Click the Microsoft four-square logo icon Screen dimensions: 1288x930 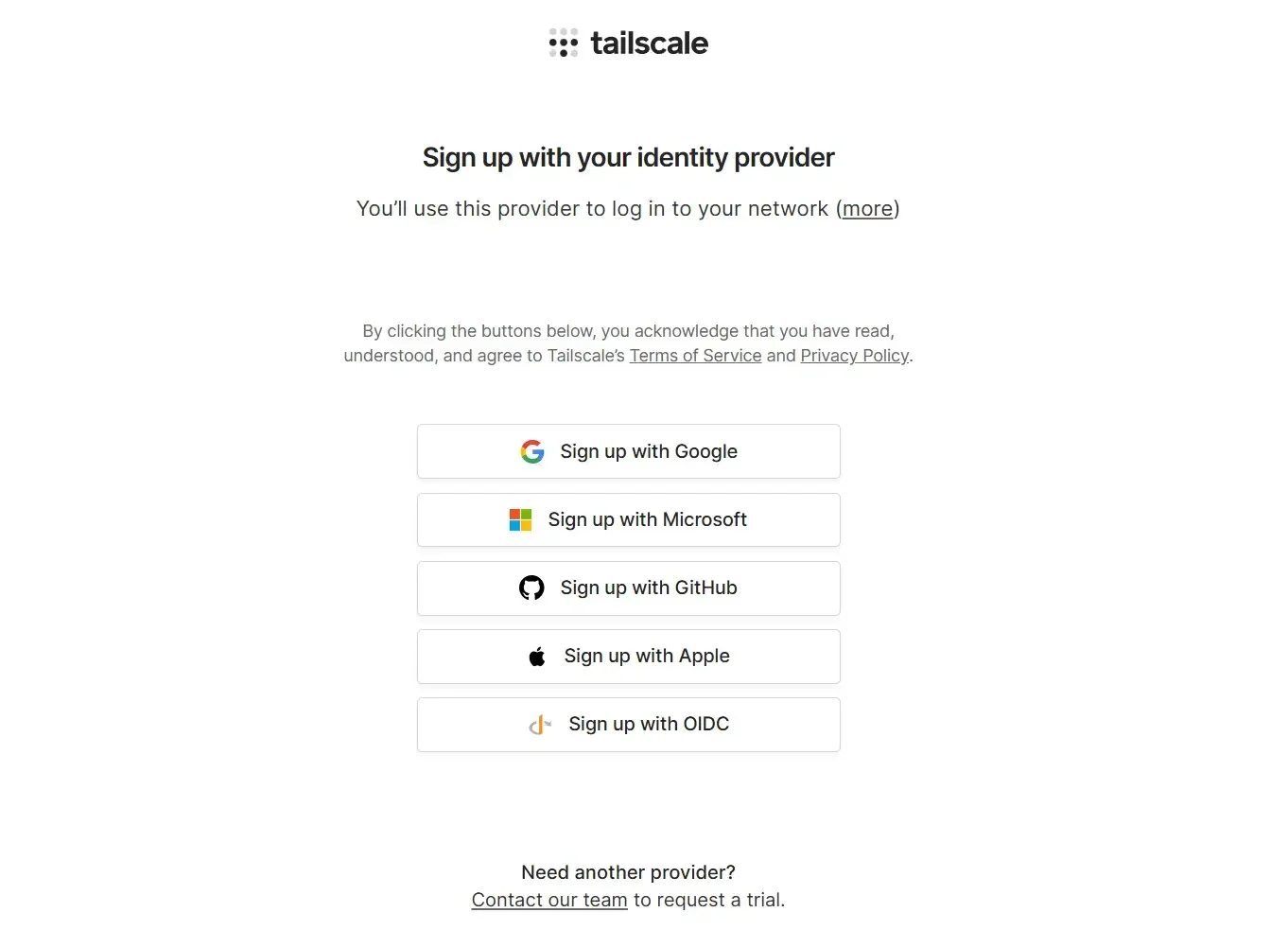520,520
